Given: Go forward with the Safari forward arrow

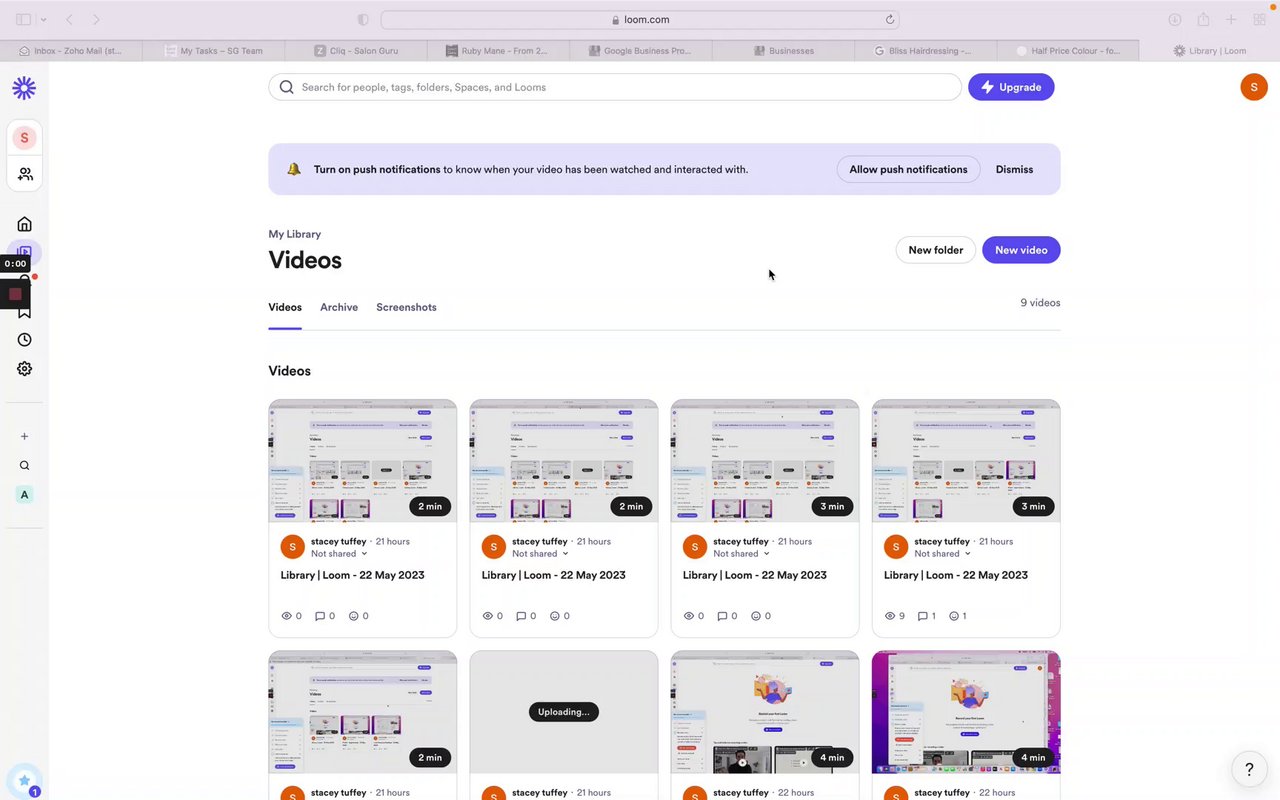Looking at the screenshot, I should click(x=96, y=19).
